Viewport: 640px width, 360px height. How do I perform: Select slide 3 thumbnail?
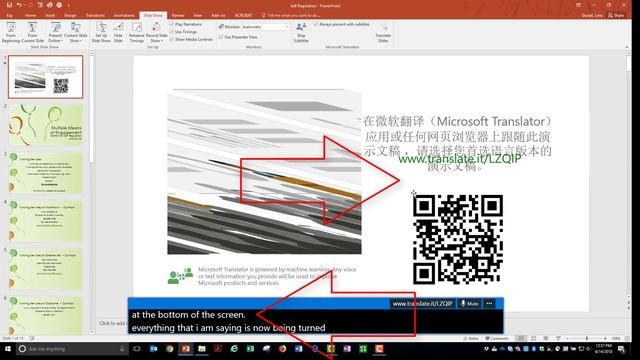point(46,173)
